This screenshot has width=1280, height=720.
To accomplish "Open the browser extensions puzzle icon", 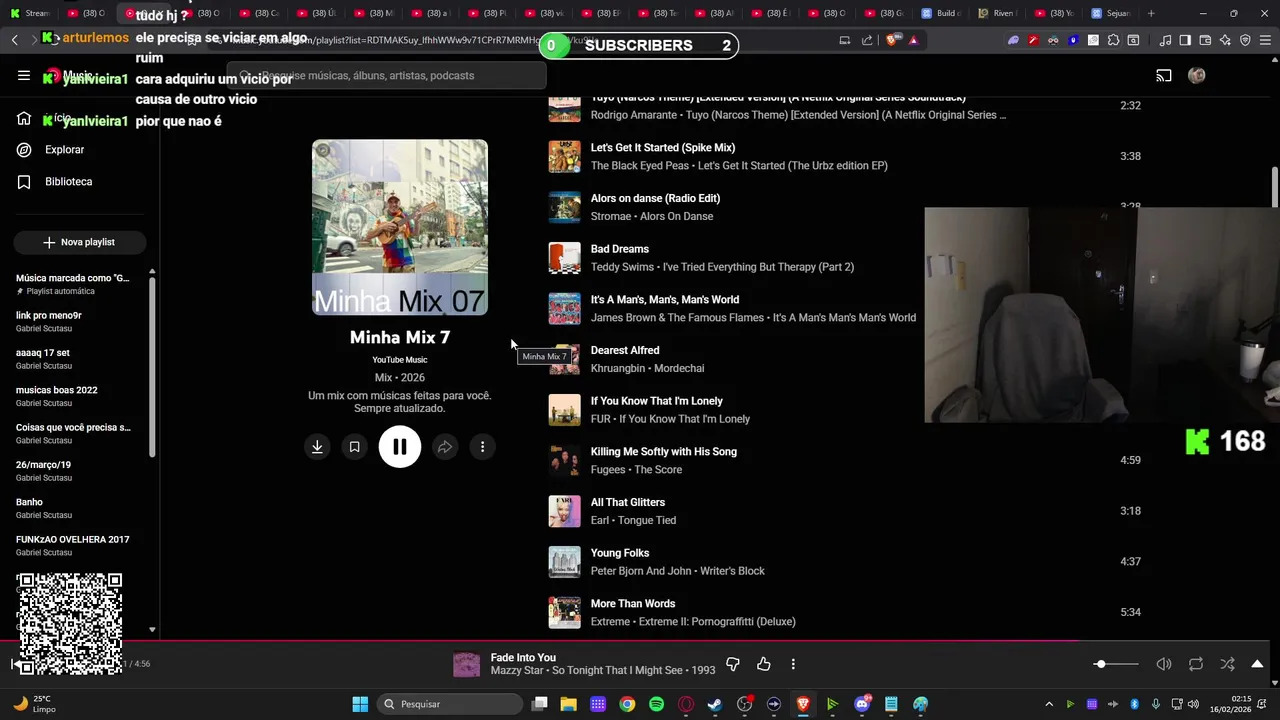I will point(1113,40).
